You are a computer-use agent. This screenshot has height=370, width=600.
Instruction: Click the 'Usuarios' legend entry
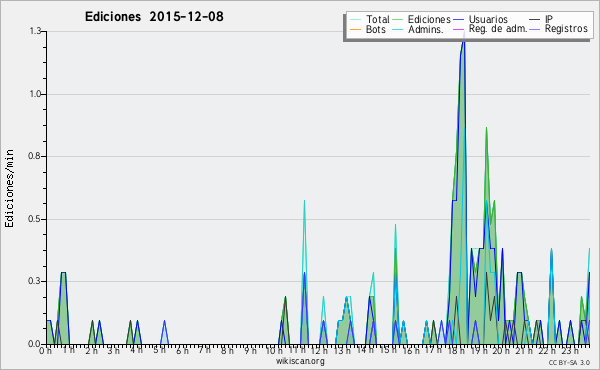coord(488,19)
